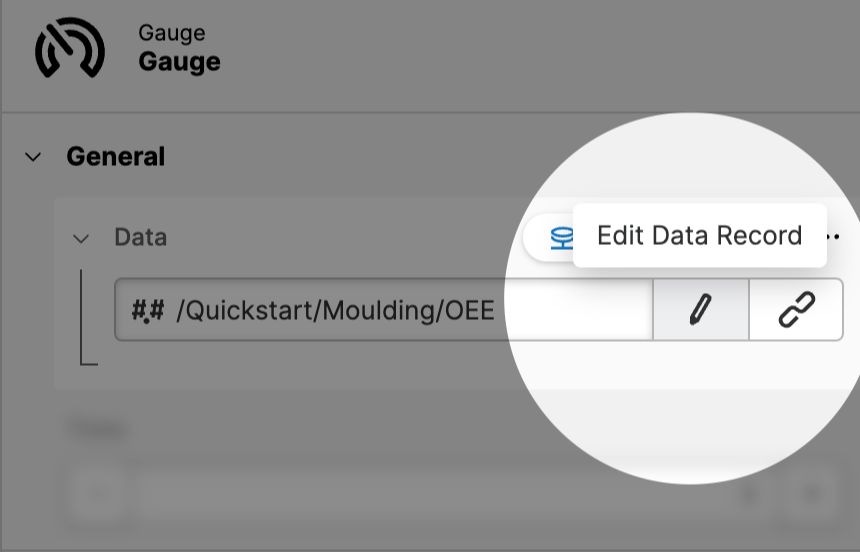The image size is (860, 552).
Task: Open the three-dot more options menu
Action: (835, 237)
